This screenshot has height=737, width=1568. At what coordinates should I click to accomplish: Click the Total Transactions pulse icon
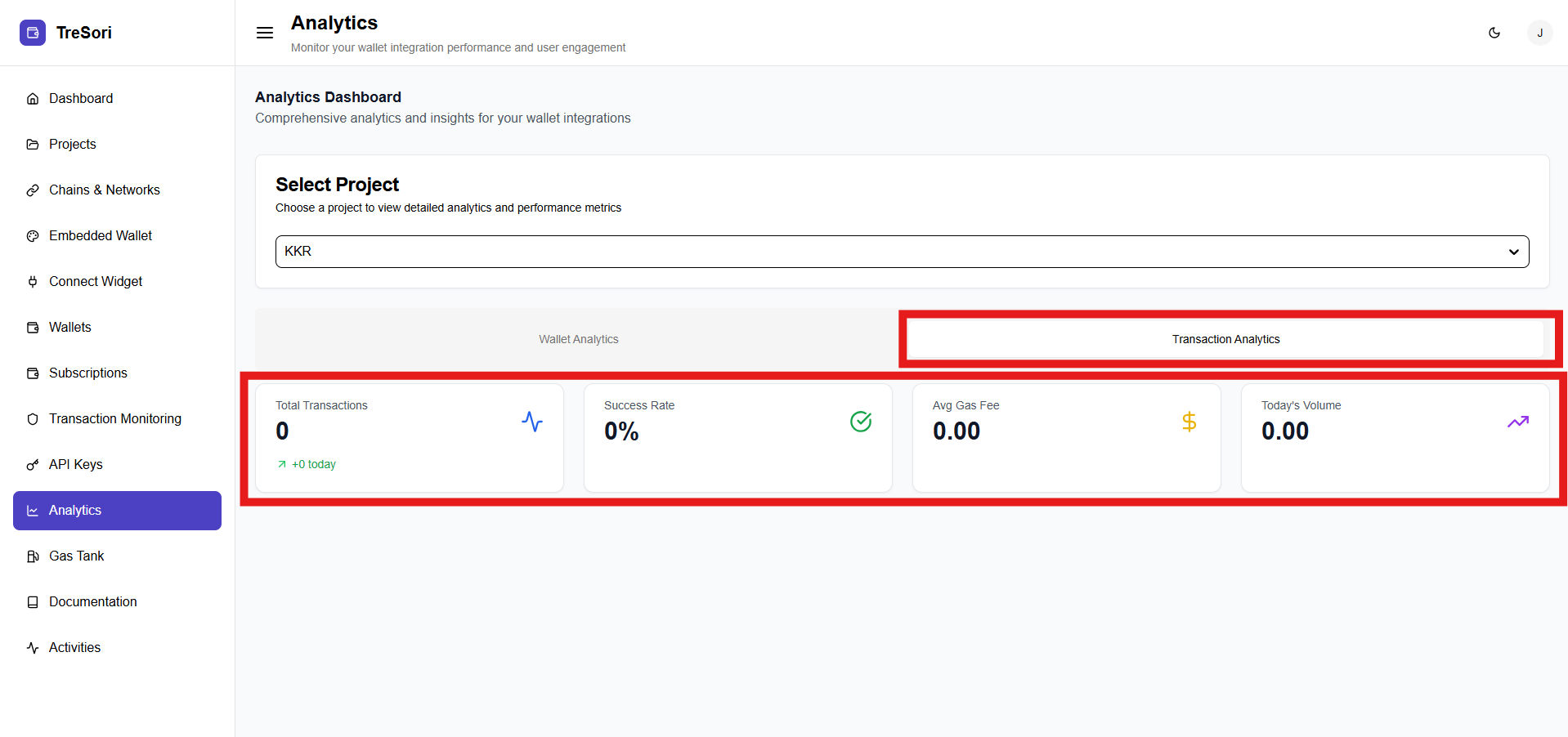(x=532, y=422)
